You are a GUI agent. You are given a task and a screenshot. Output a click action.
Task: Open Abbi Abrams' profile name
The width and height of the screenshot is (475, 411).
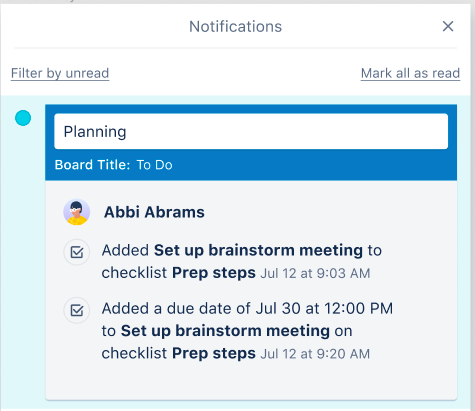click(x=154, y=212)
